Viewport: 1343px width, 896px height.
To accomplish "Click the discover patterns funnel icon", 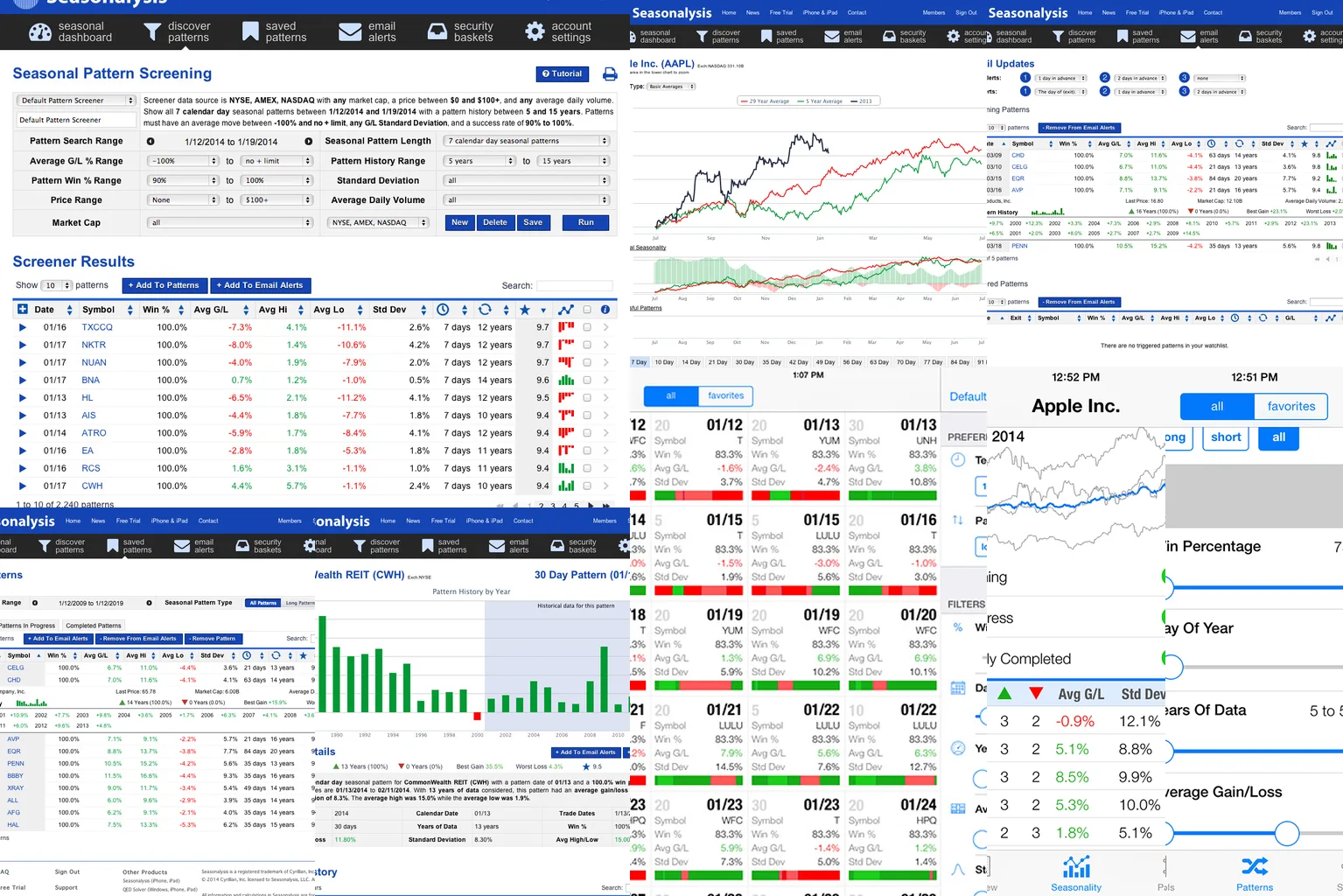I will tap(152, 32).
